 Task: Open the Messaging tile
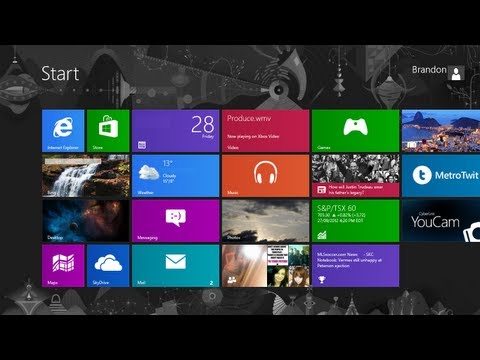click(x=176, y=221)
